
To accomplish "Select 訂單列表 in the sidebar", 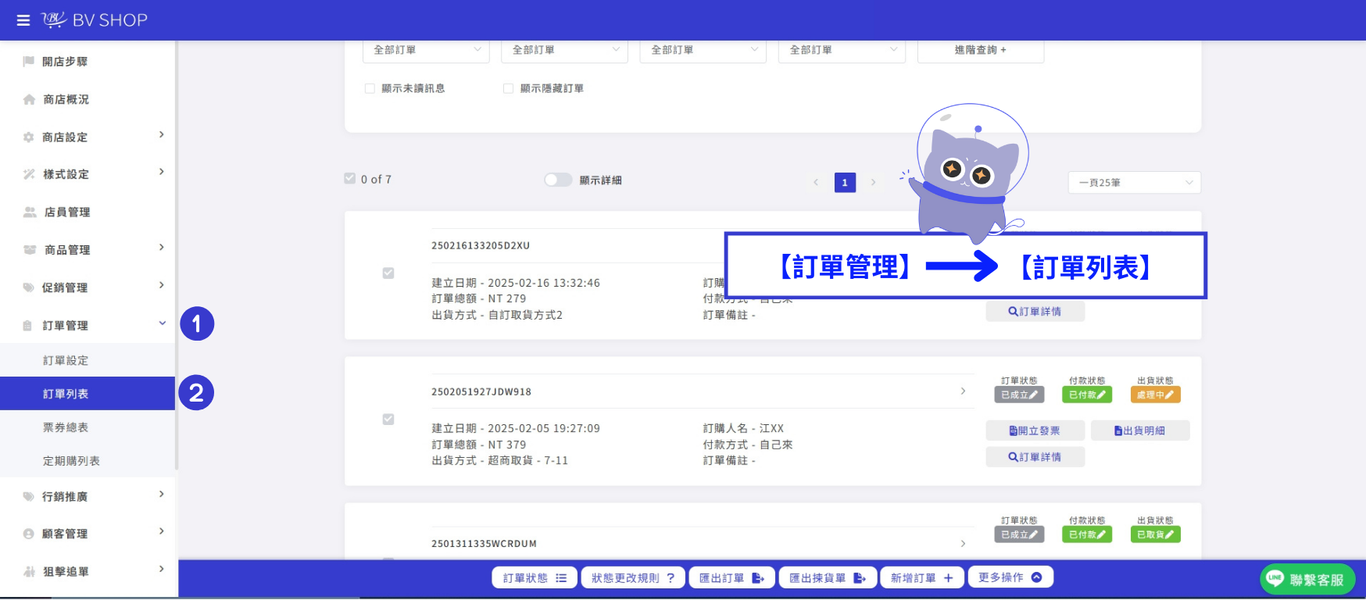I will click(x=87, y=394).
